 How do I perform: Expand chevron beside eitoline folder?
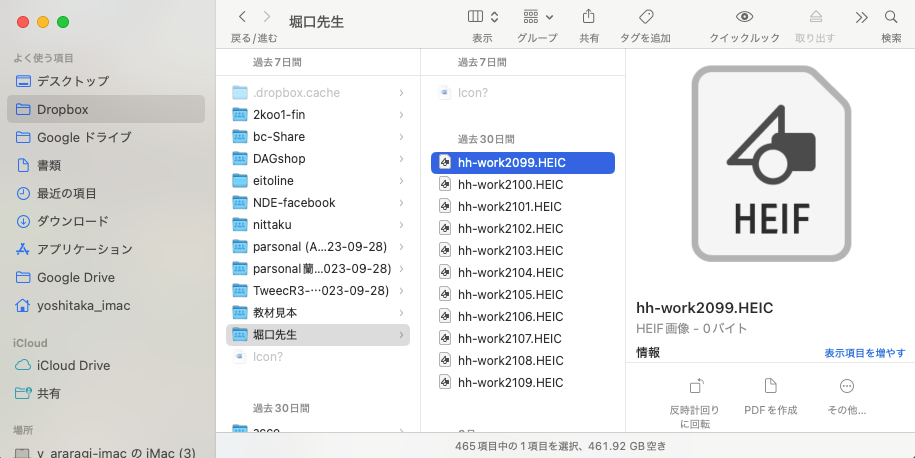401,181
